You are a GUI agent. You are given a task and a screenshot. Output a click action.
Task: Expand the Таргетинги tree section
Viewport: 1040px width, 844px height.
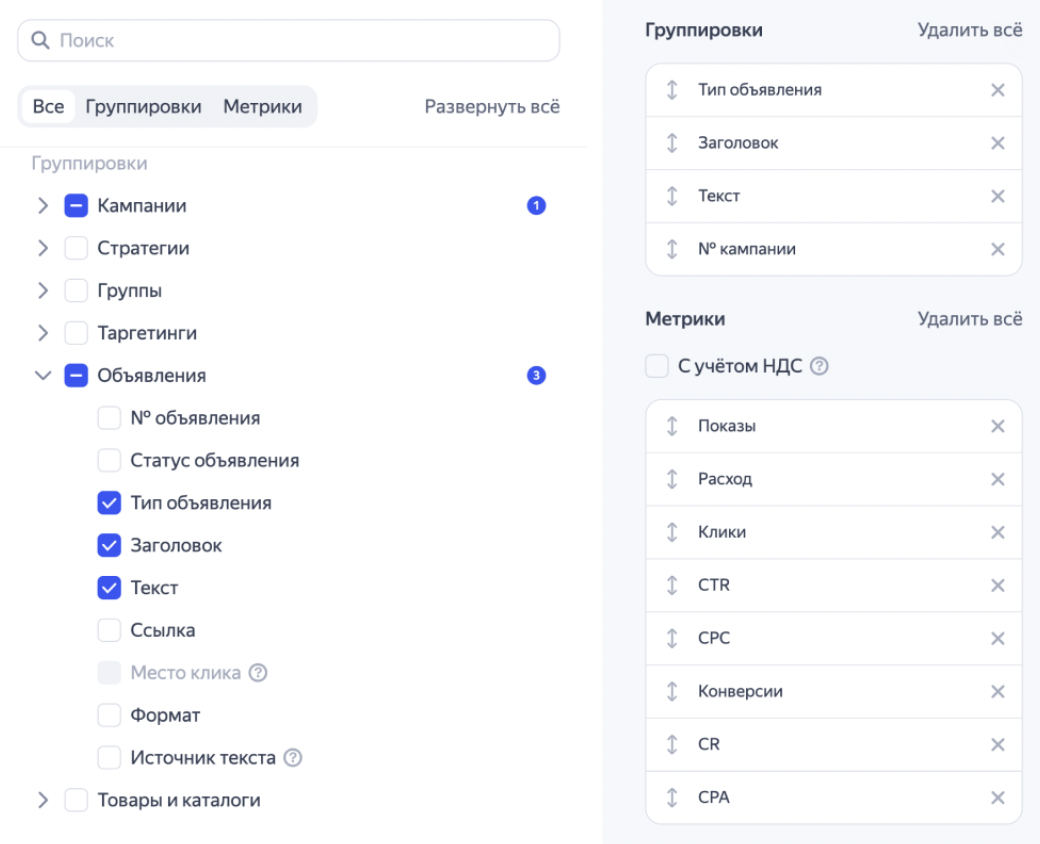click(x=43, y=333)
